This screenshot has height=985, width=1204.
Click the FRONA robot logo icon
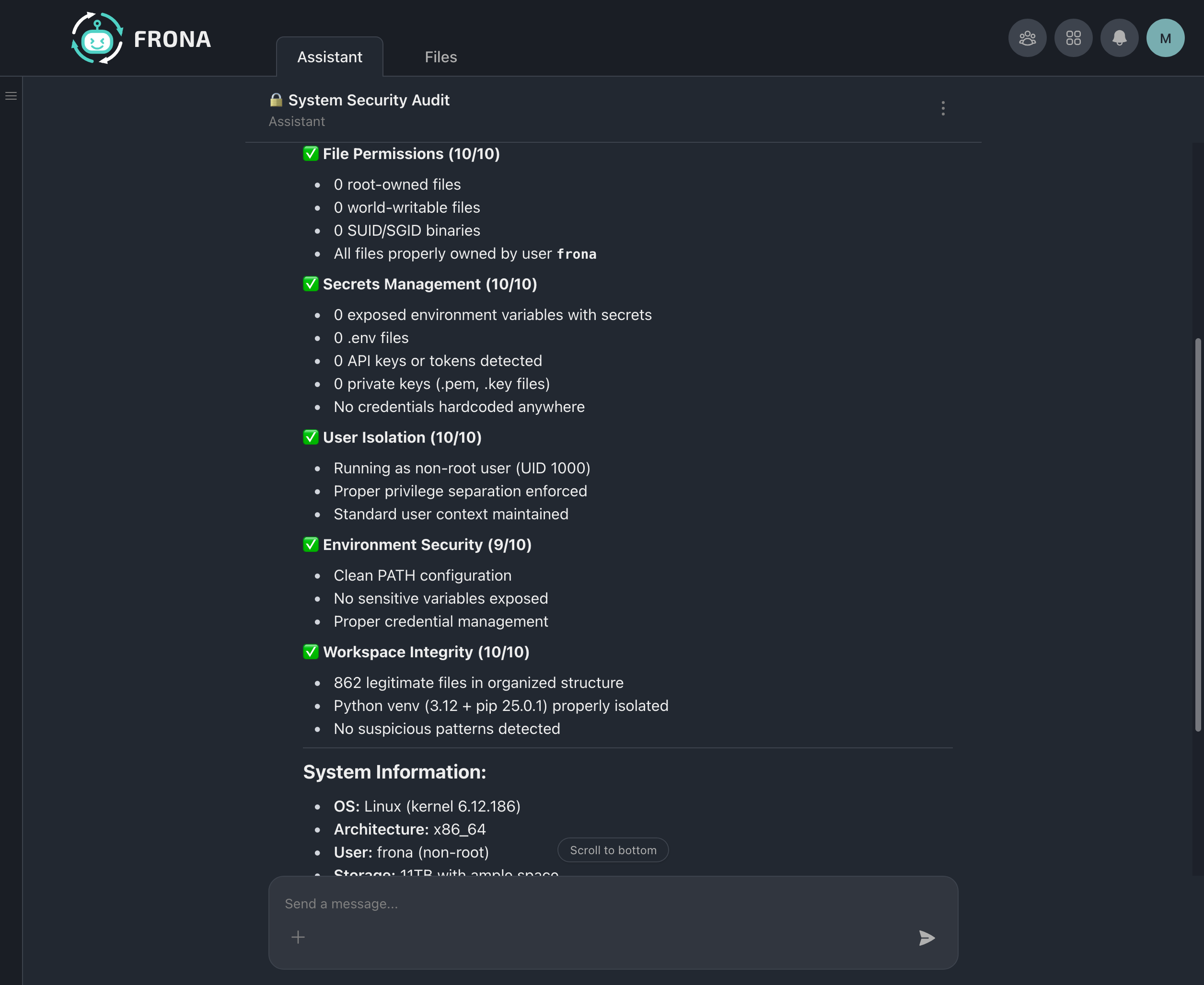[97, 38]
